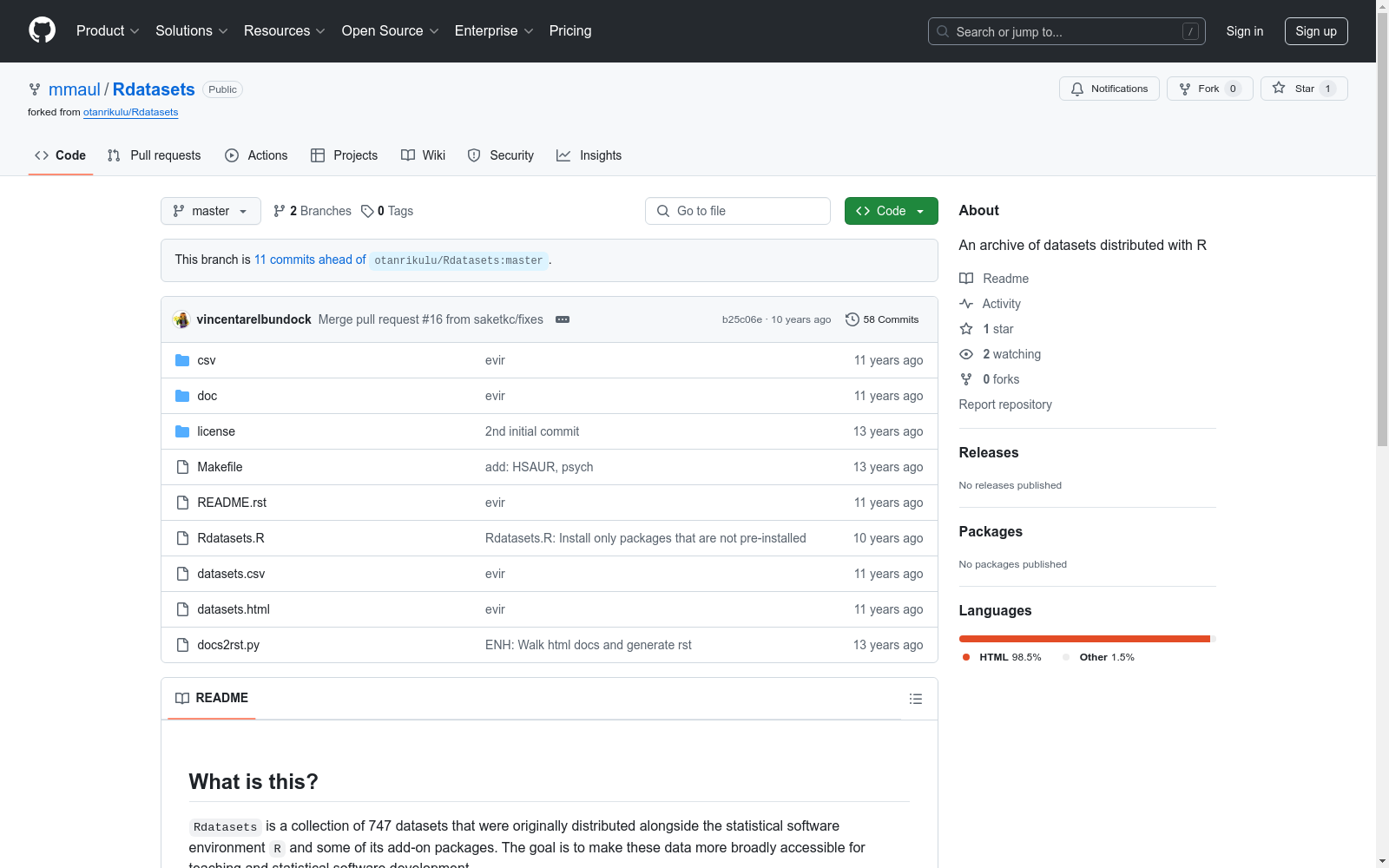The image size is (1389, 868).
Task: Open commit hash b25c06e
Action: click(x=742, y=319)
